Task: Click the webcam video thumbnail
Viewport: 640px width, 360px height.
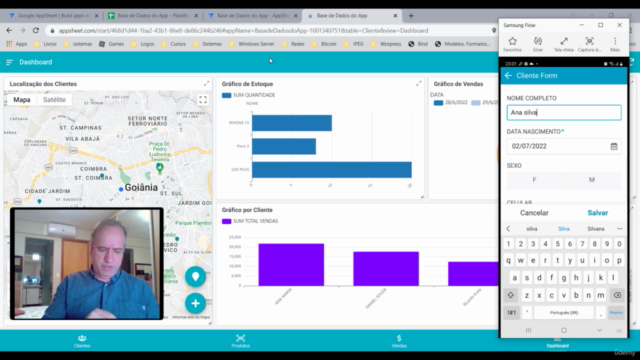Action: 87,263
